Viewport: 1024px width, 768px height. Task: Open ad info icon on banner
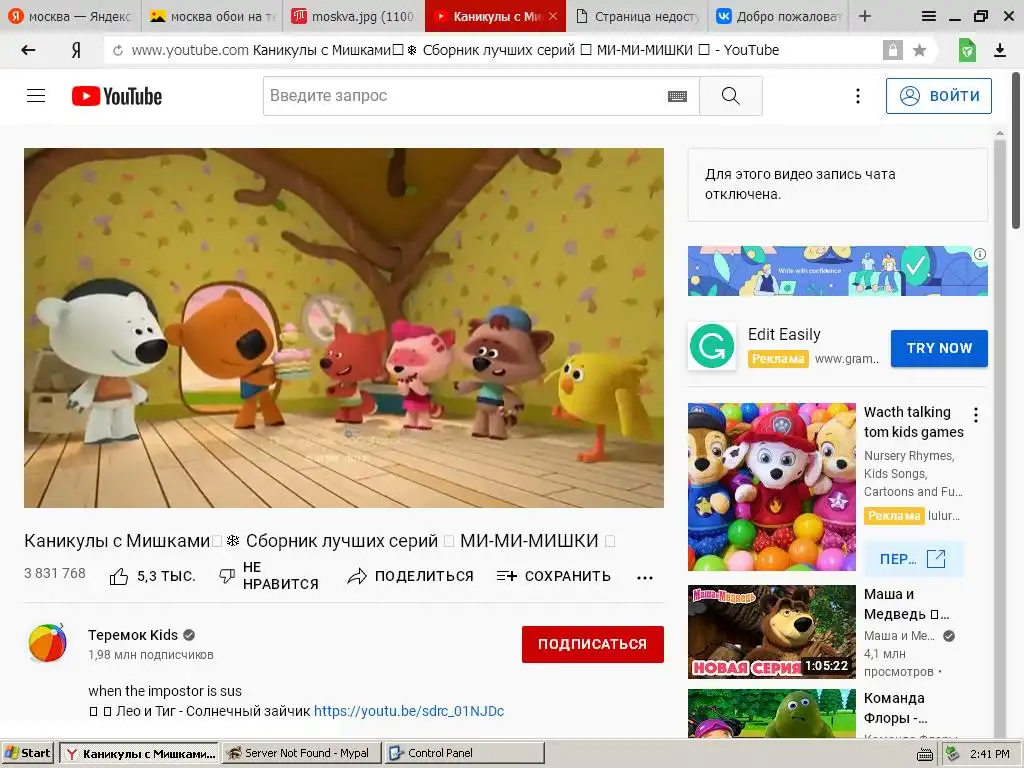pos(980,254)
